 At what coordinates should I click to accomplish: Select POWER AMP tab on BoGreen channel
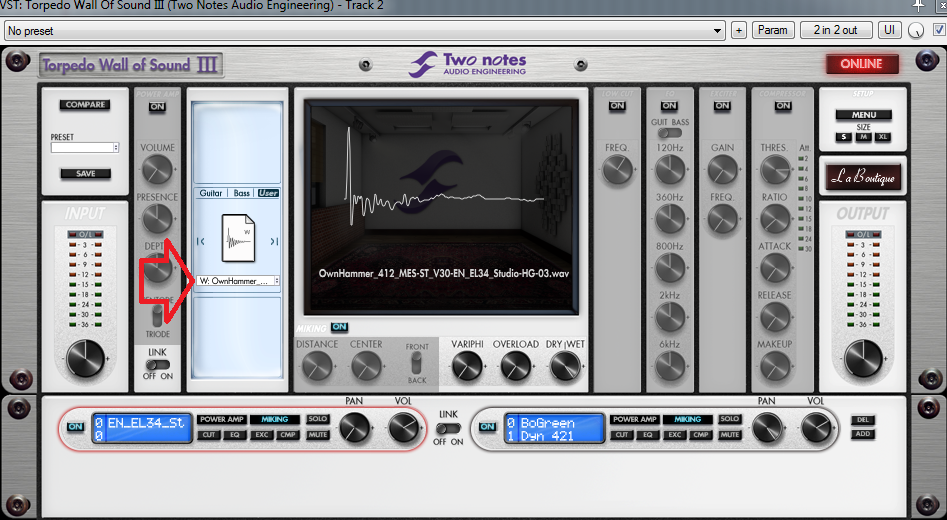pos(634,419)
